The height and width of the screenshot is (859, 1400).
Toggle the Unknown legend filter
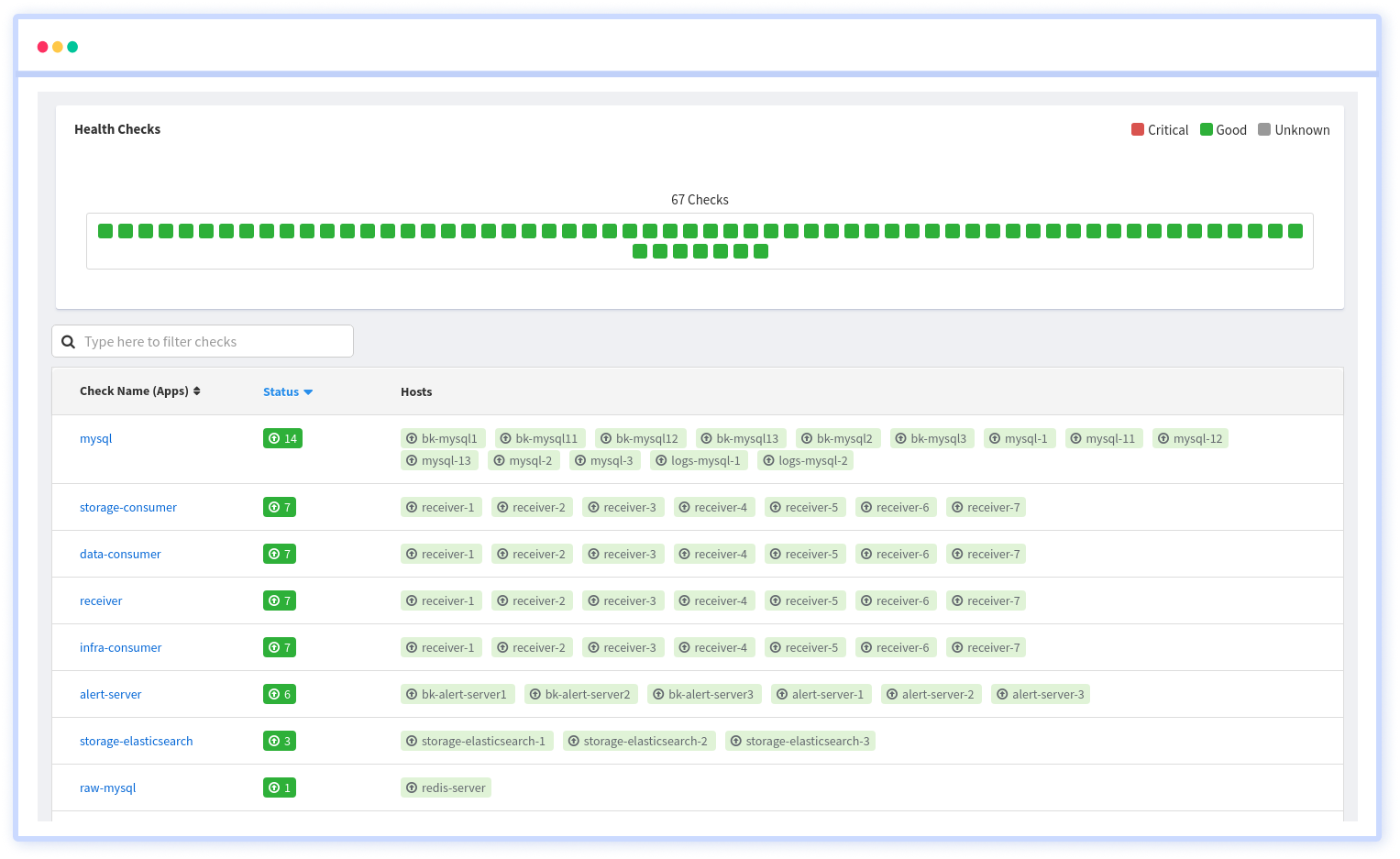(x=1294, y=130)
